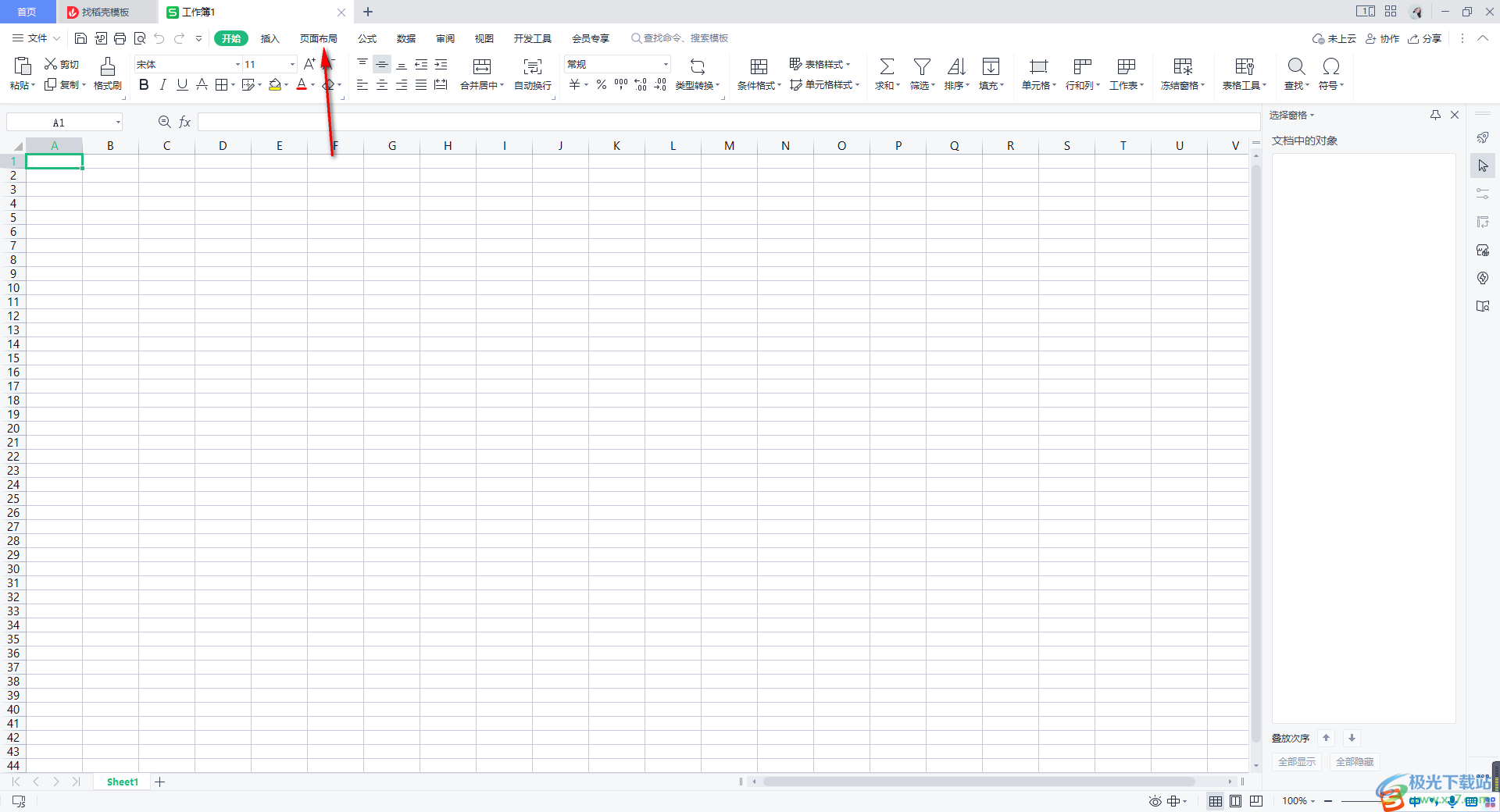Open the font name 宋体 dropdown
Image resolution: width=1500 pixels, height=812 pixels.
point(237,64)
